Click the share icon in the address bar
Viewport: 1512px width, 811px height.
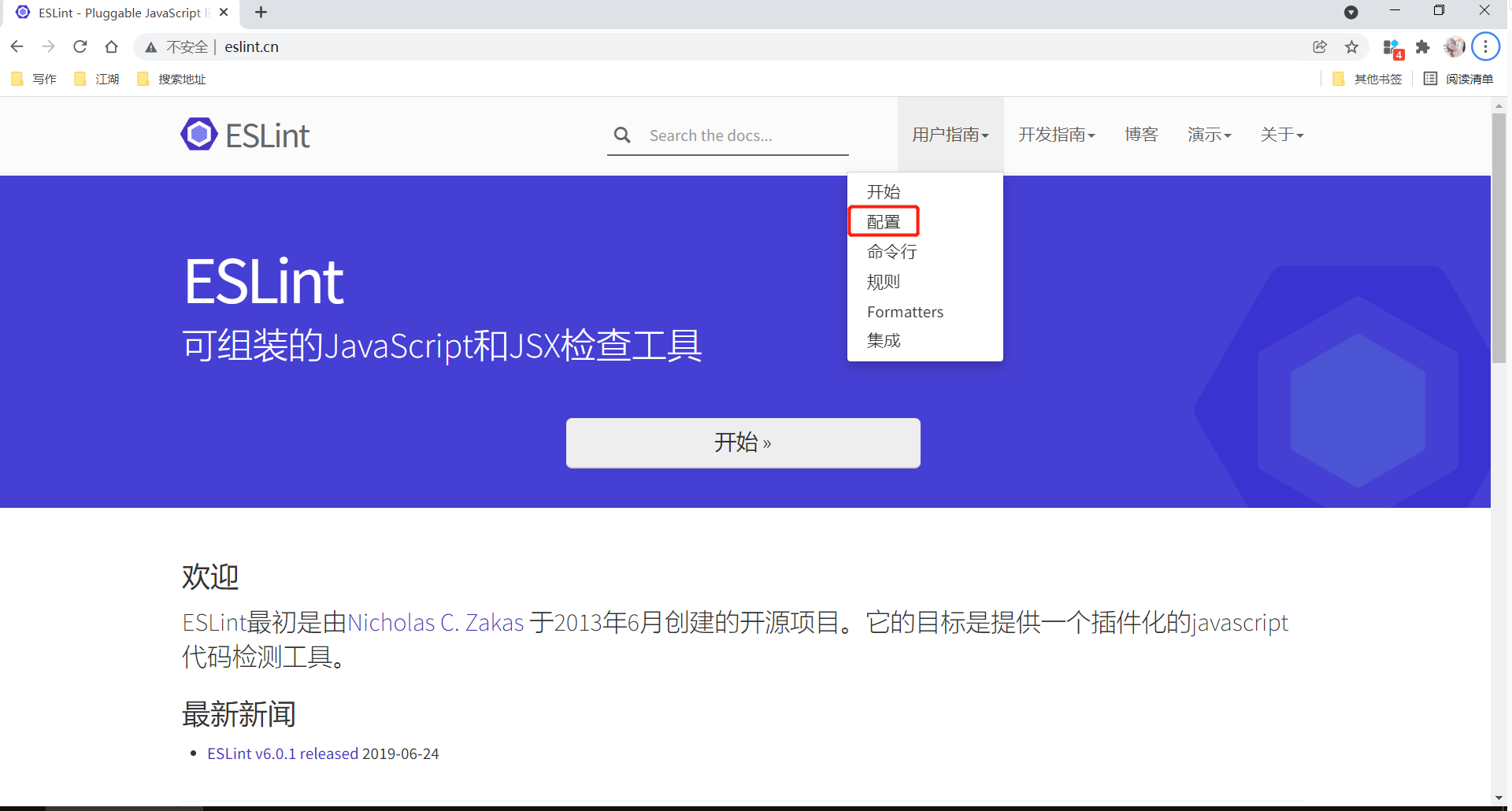(1320, 46)
